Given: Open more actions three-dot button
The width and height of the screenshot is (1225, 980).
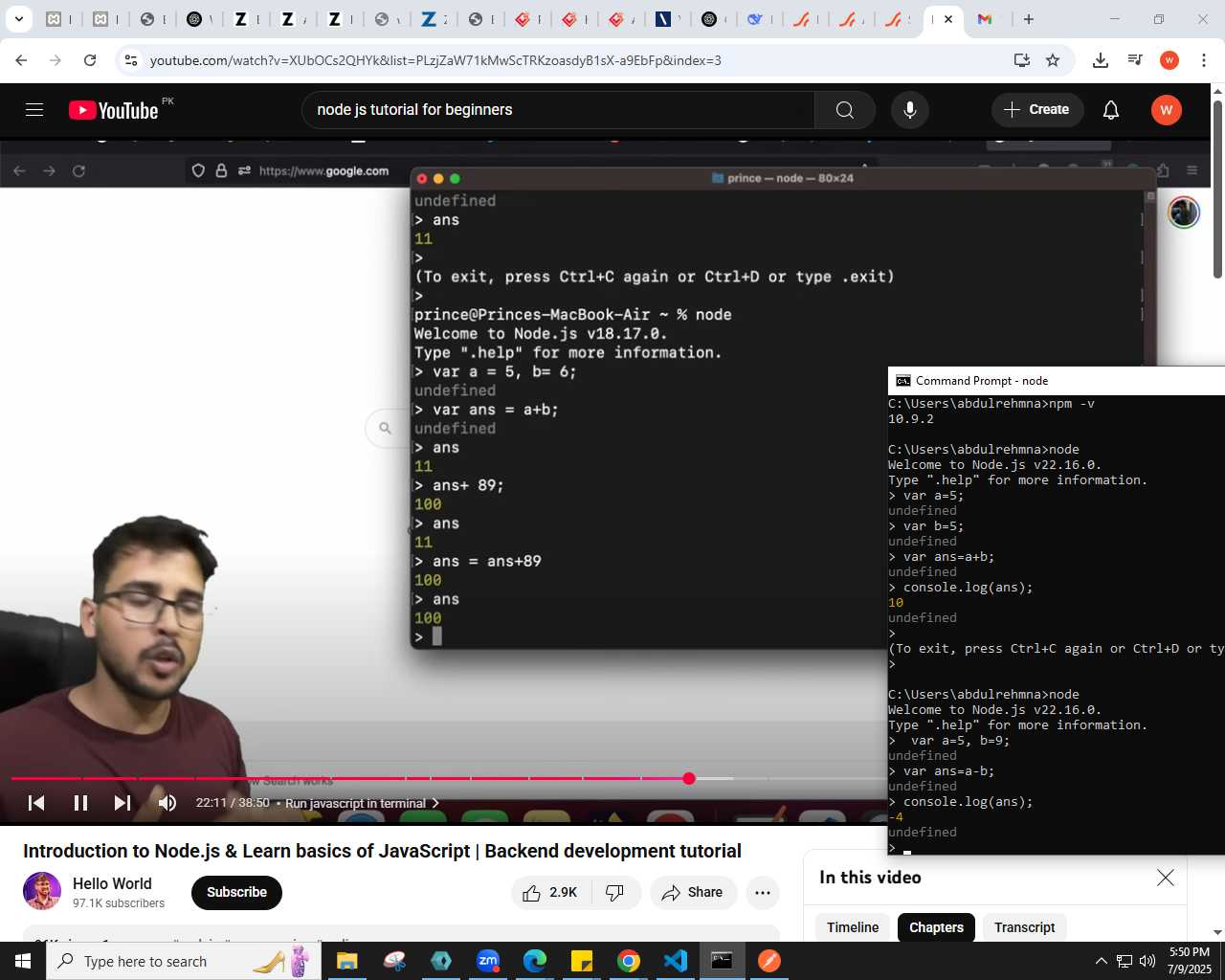Looking at the screenshot, I should (x=763, y=893).
